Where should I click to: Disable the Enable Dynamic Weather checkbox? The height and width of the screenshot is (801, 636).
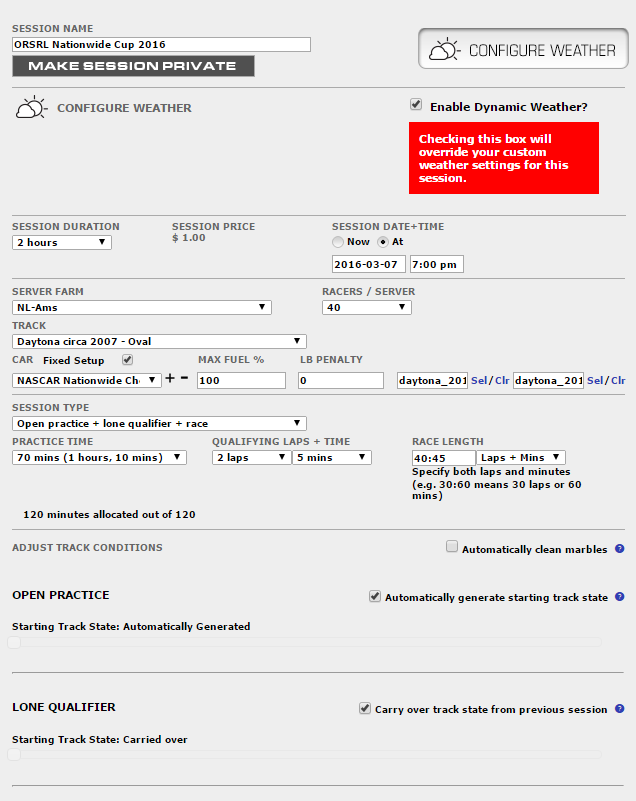coord(416,105)
